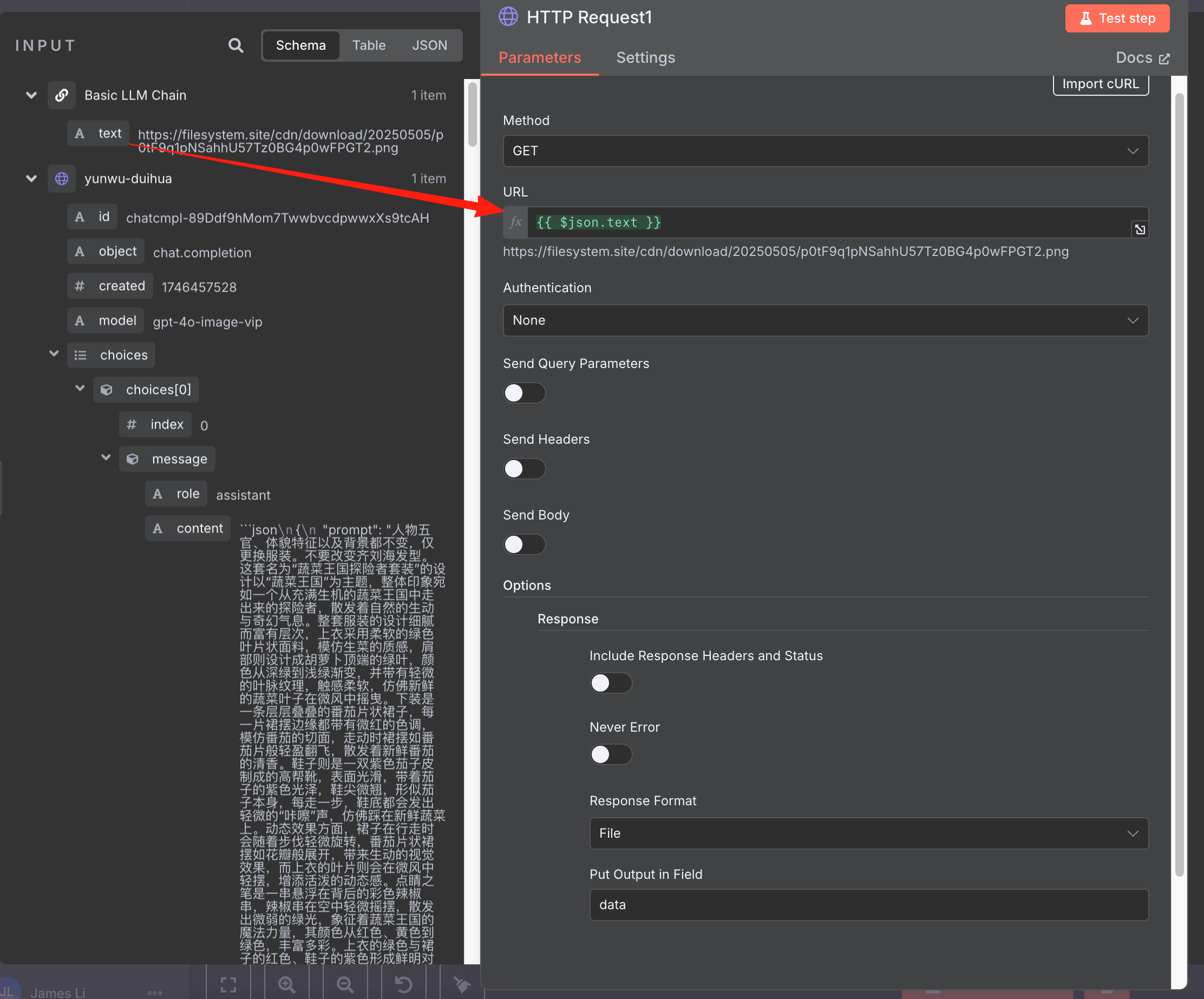Select the content field pill
1204x999 pixels.
(x=187, y=528)
